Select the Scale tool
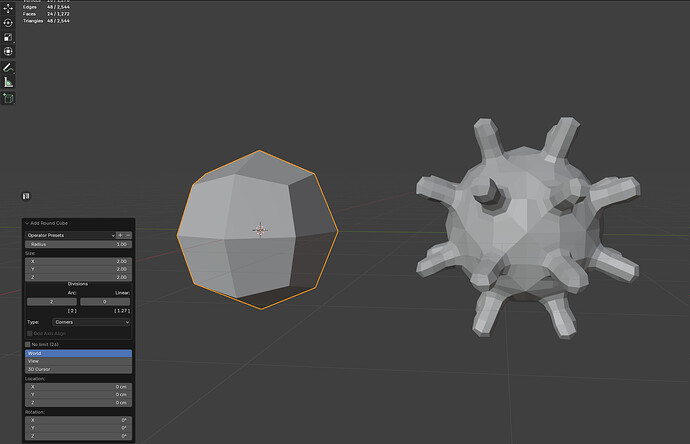The width and height of the screenshot is (690, 444). click(x=8, y=37)
